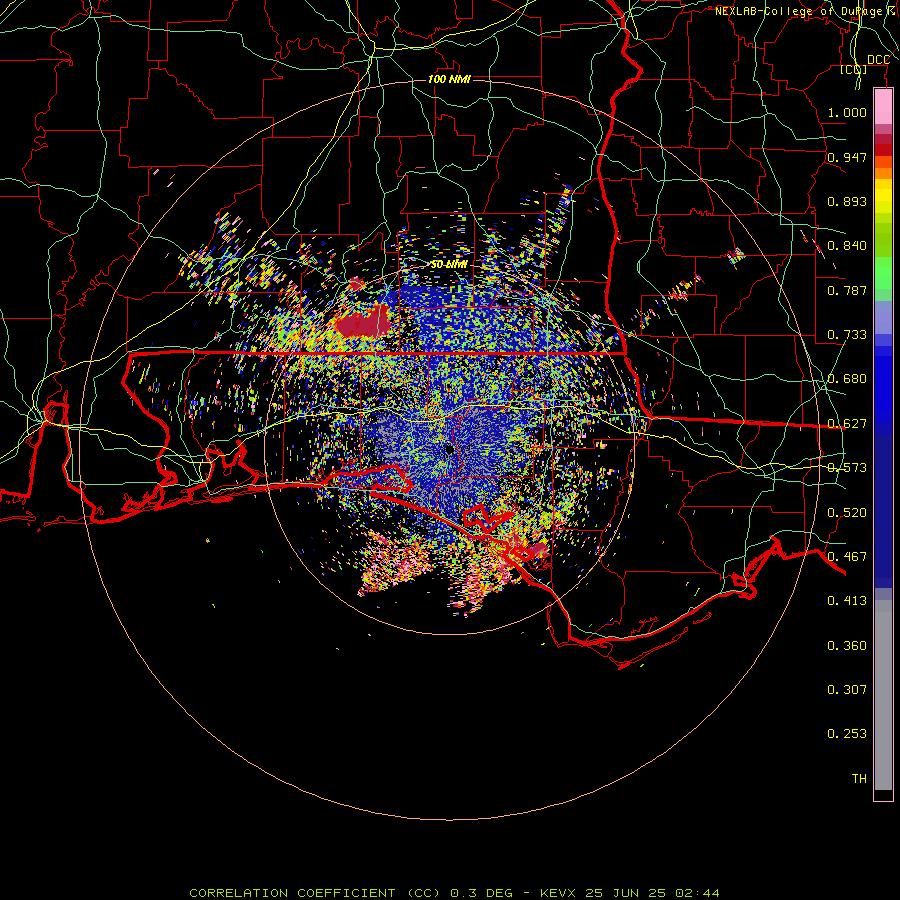
Task: Pick the gray bottom segment of color scale
Action: 883,695
